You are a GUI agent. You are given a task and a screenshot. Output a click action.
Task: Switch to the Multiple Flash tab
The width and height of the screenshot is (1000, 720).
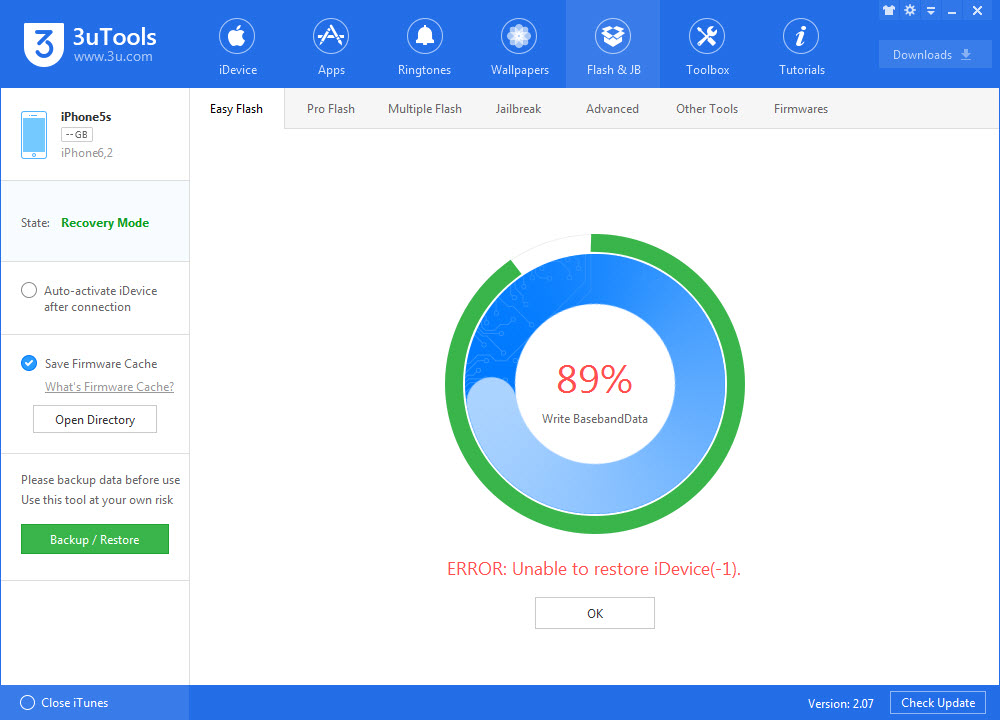pyautogui.click(x=425, y=109)
